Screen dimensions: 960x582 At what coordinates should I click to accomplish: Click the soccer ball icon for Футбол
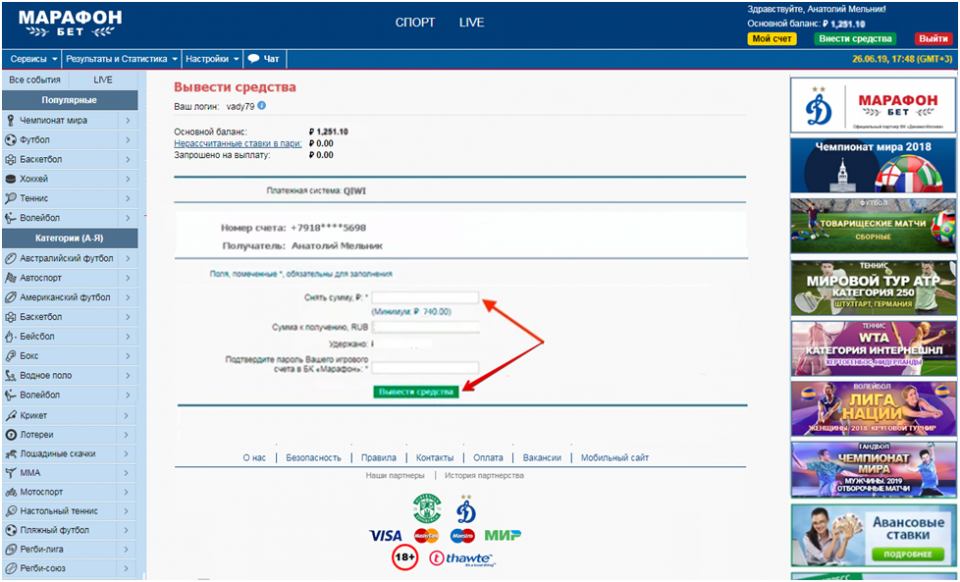pyautogui.click(x=10, y=140)
